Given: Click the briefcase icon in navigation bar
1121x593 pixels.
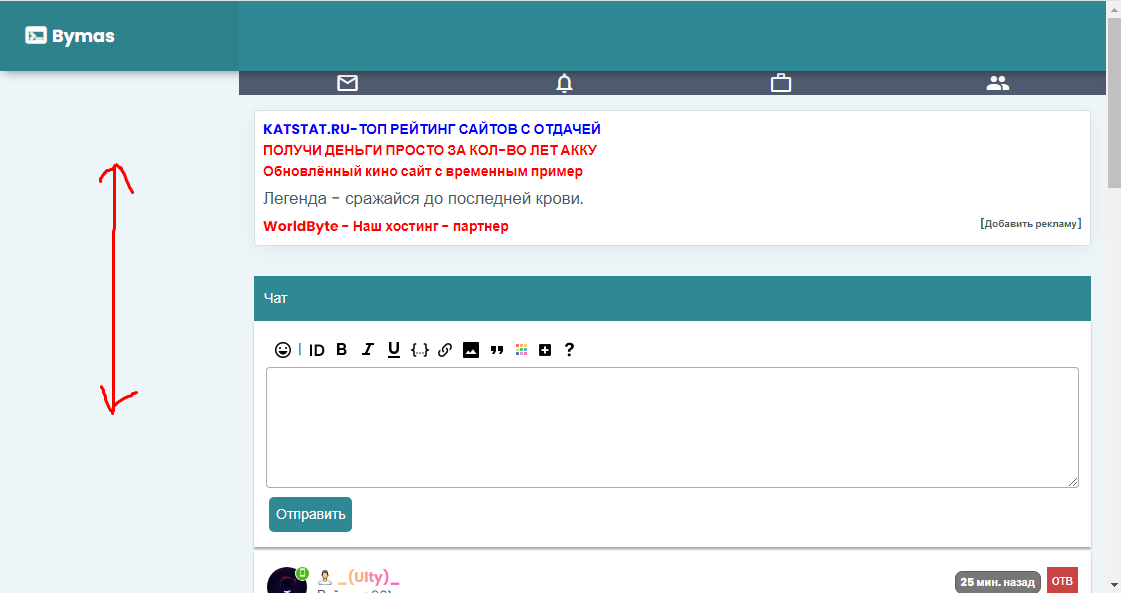Looking at the screenshot, I should point(781,83).
